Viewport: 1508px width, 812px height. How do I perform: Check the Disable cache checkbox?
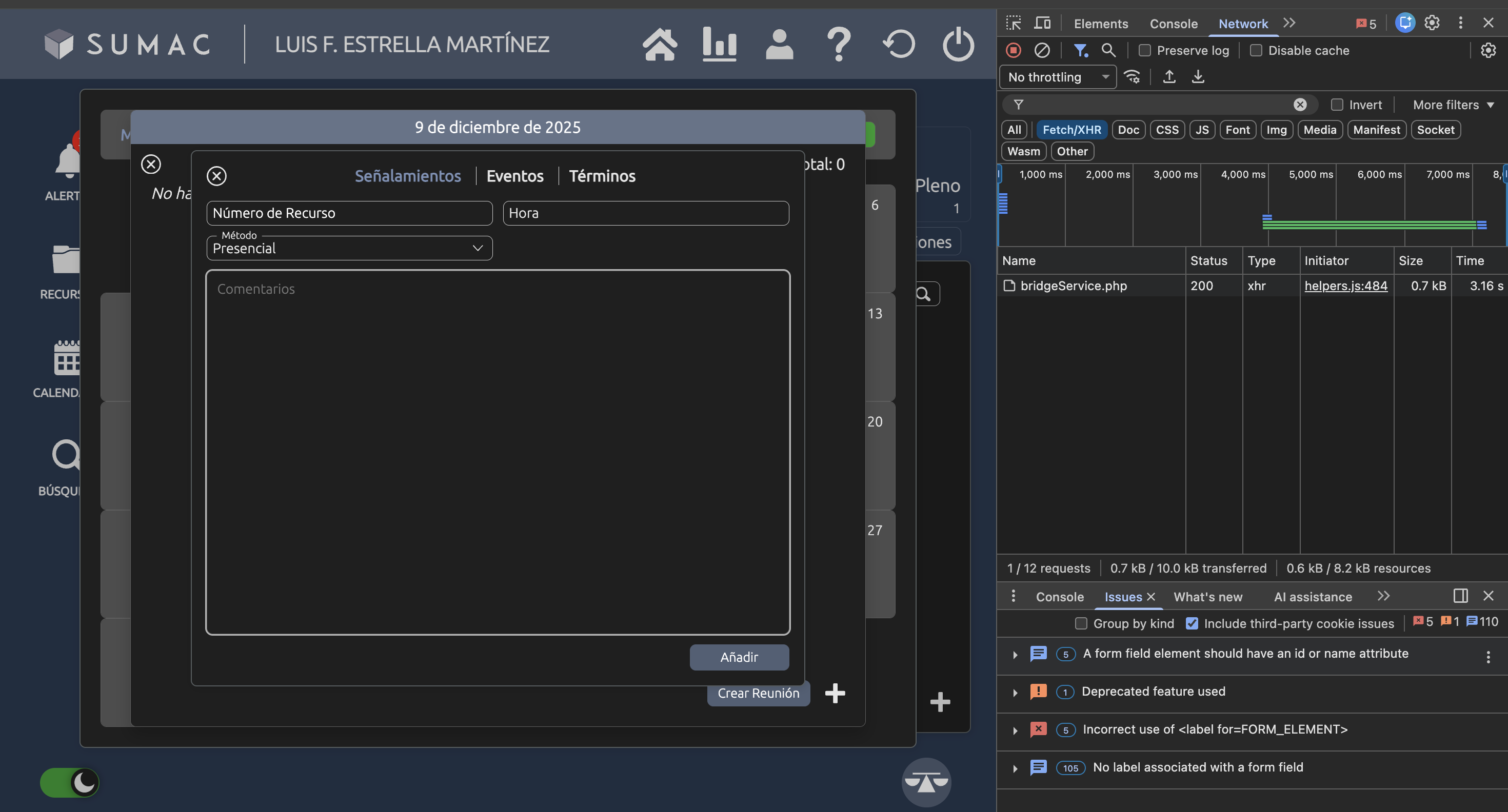pyautogui.click(x=1256, y=50)
